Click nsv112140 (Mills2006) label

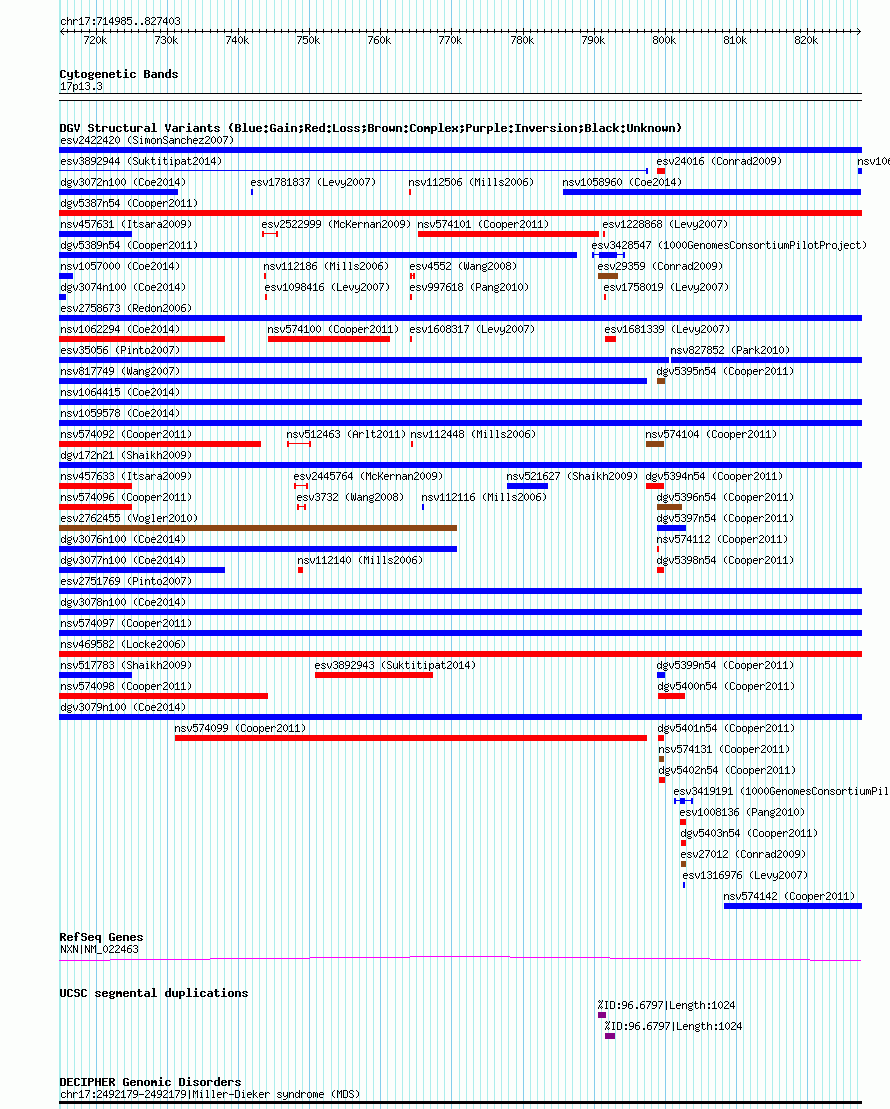[360, 560]
